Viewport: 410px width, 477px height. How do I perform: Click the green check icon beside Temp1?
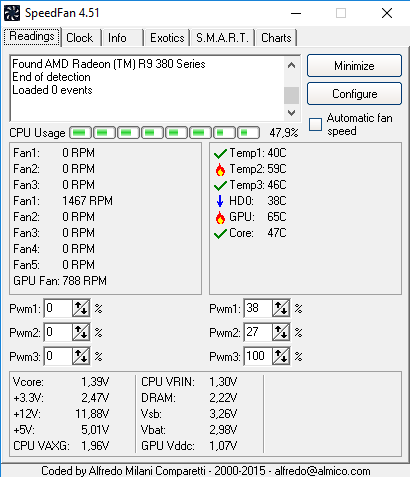pos(220,154)
